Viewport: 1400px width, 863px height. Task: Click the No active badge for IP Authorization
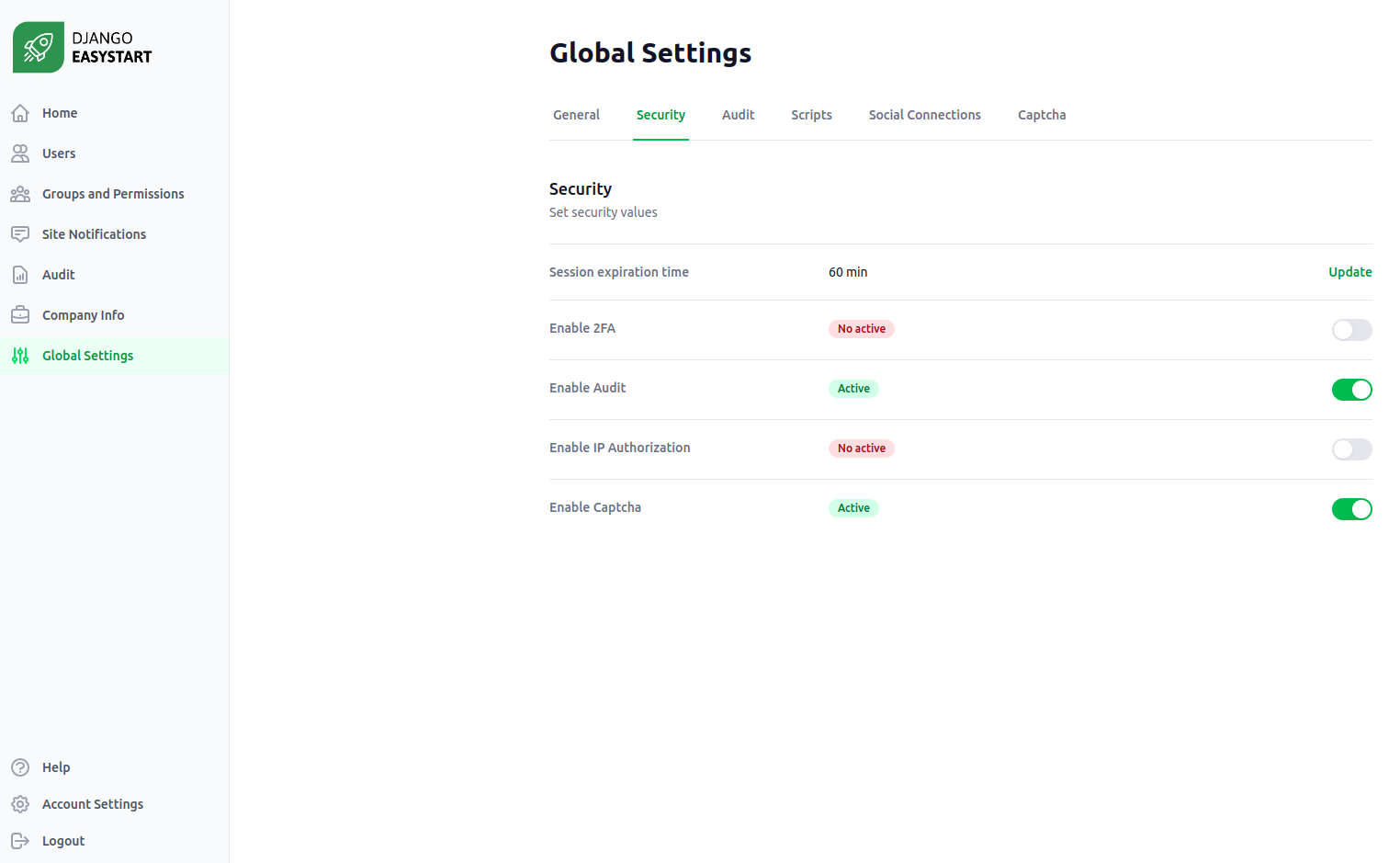pos(862,449)
